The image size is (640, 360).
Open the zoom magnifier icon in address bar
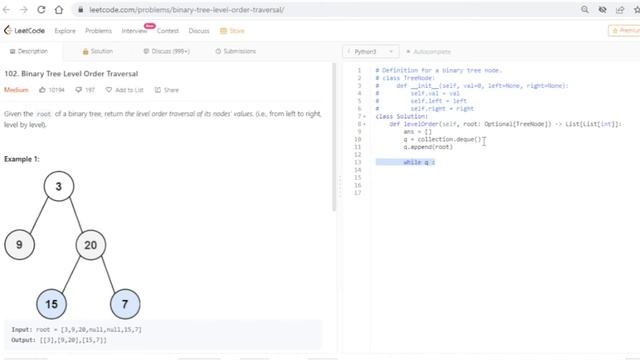click(584, 9)
